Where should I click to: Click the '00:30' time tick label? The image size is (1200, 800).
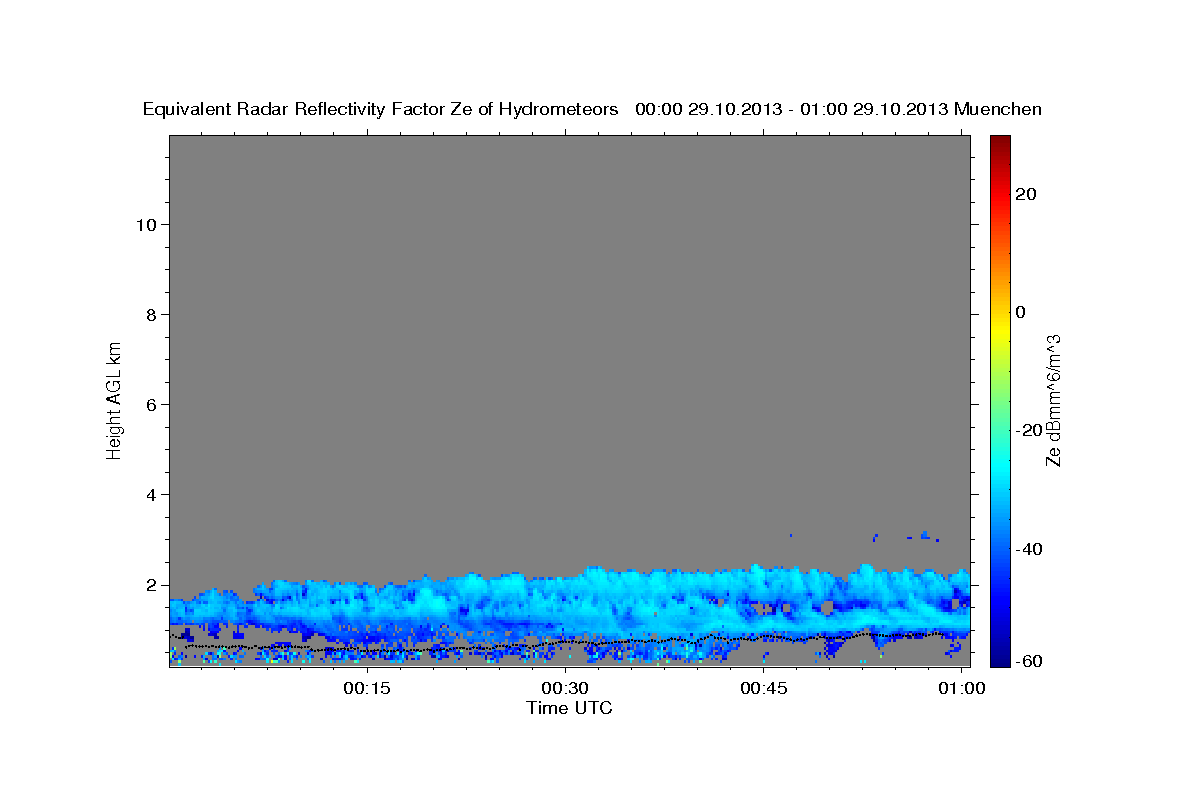tap(565, 688)
